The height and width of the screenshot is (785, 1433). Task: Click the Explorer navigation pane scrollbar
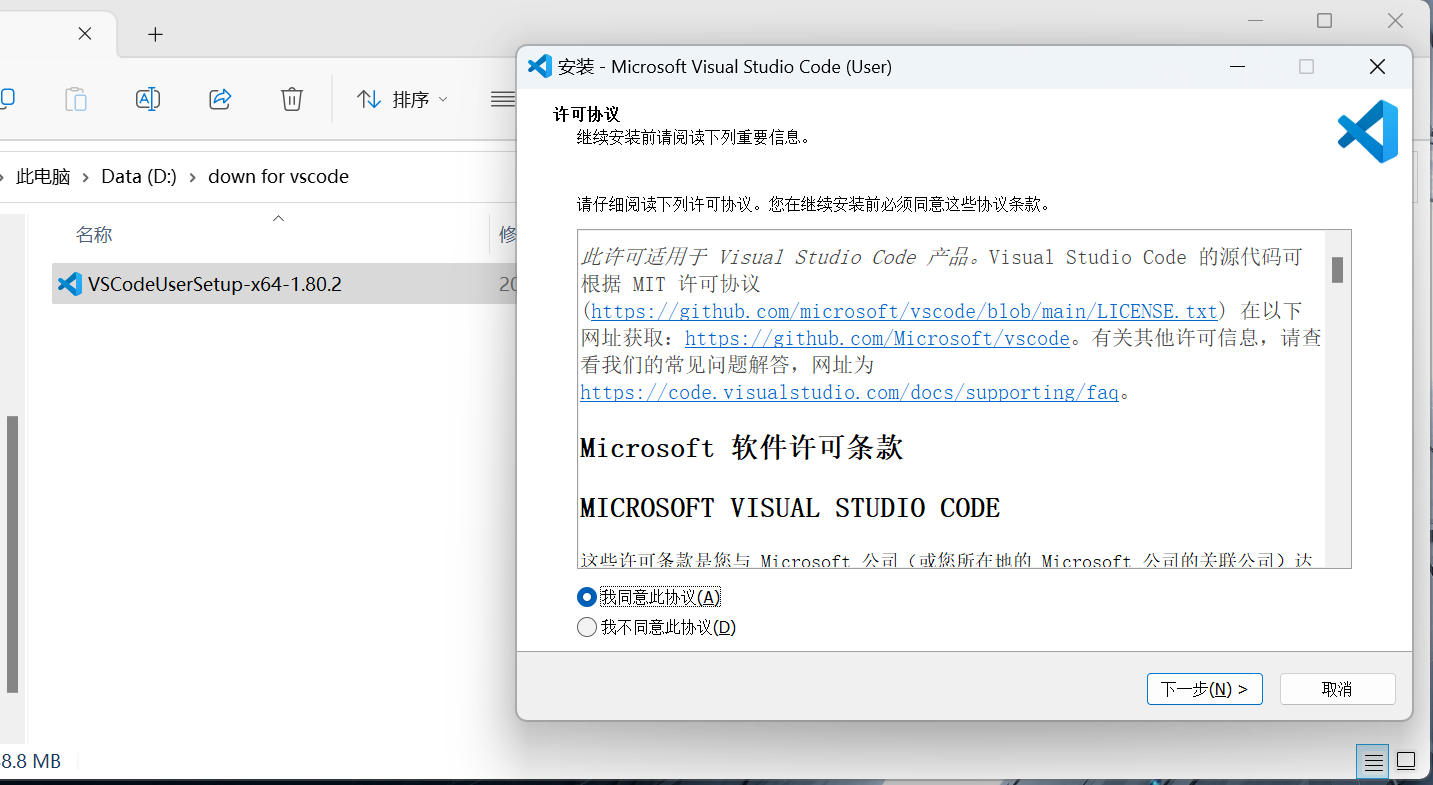click(12, 555)
